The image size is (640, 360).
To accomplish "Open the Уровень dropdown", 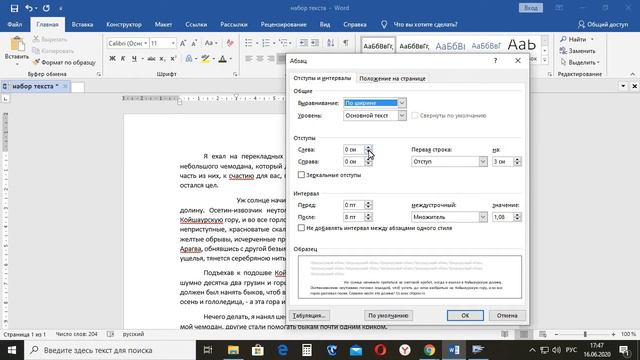I will point(402,116).
